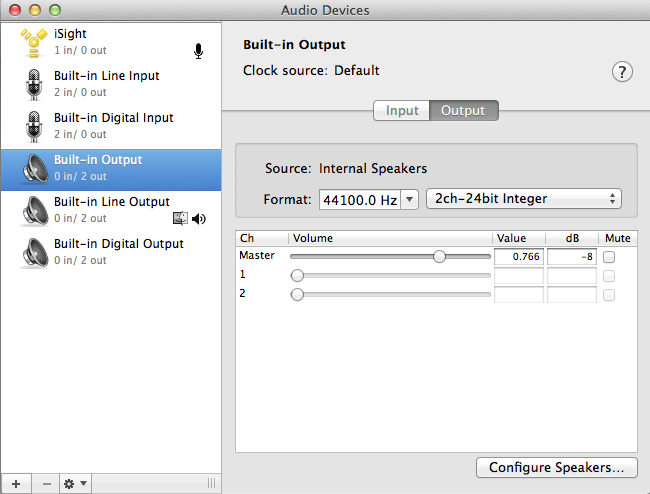Toggle the channel 1 Mute checkbox
Screen dimensions: 650x494
609,276
